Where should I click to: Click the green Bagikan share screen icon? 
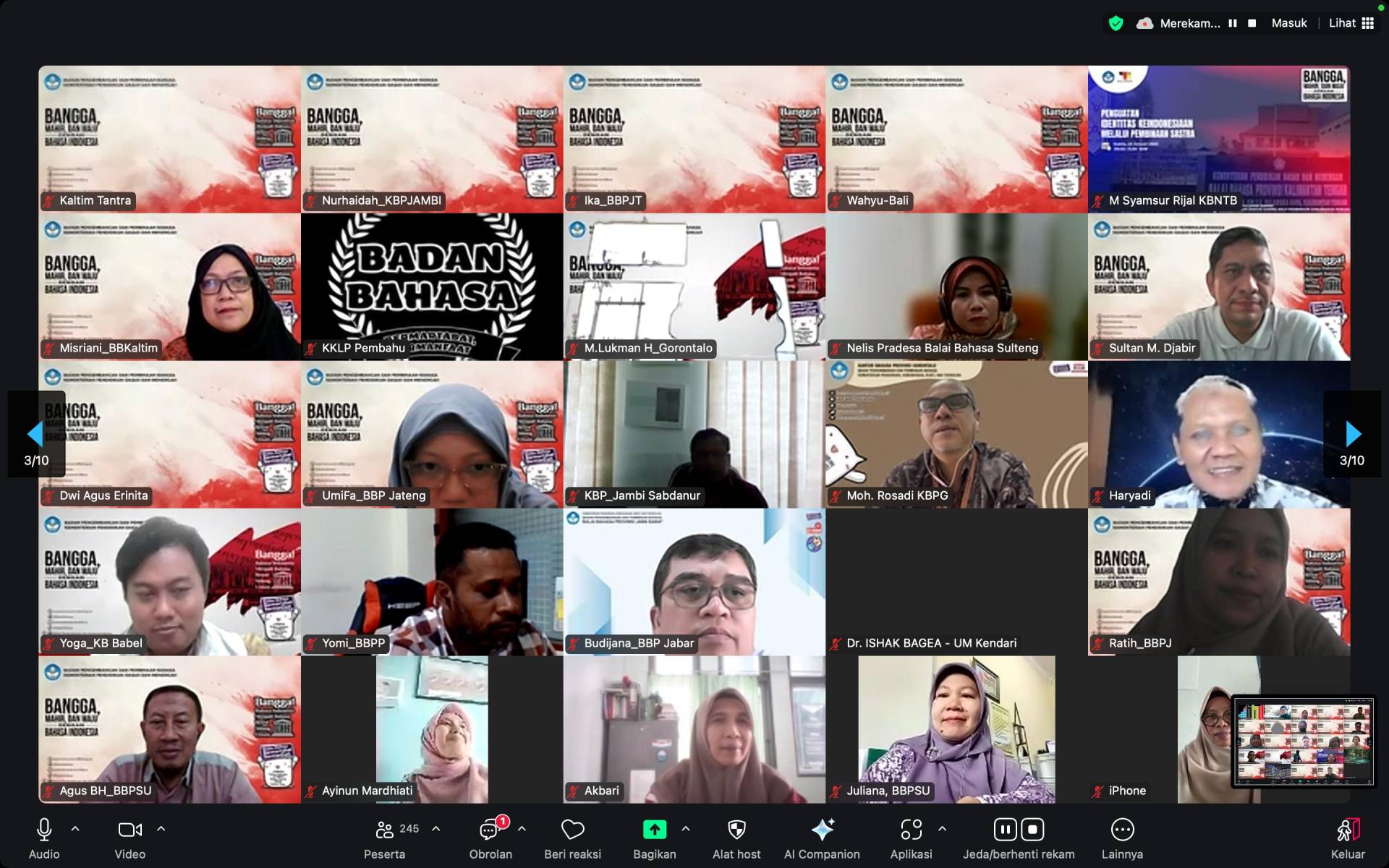(654, 830)
